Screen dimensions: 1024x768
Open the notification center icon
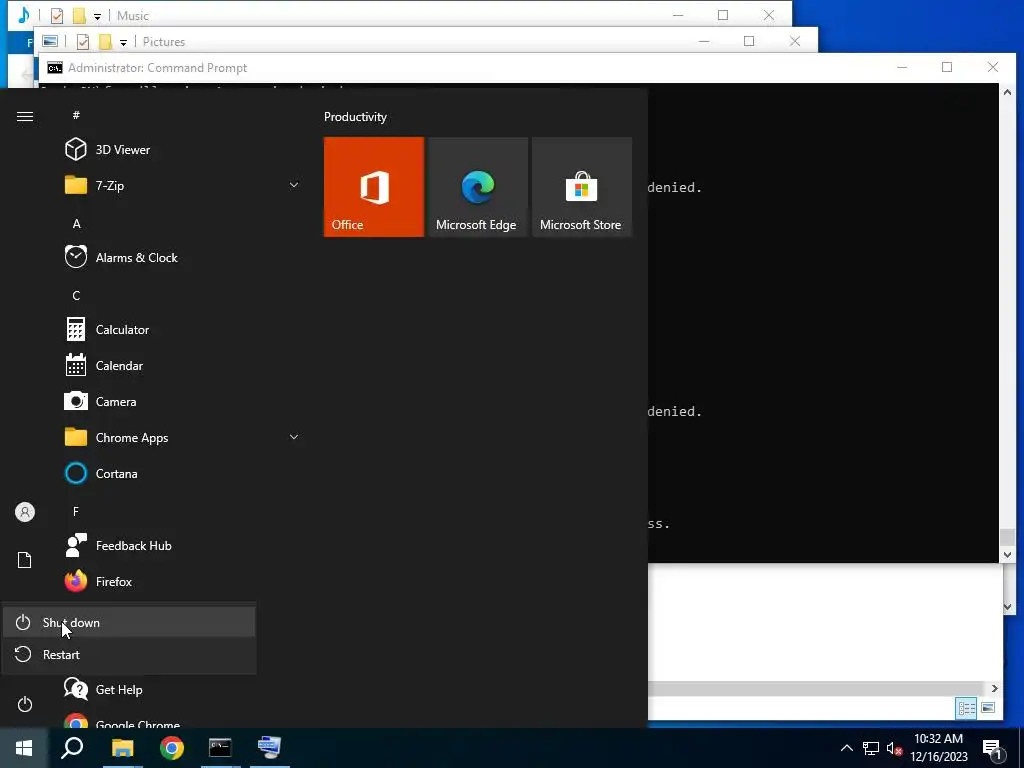[x=992, y=750]
